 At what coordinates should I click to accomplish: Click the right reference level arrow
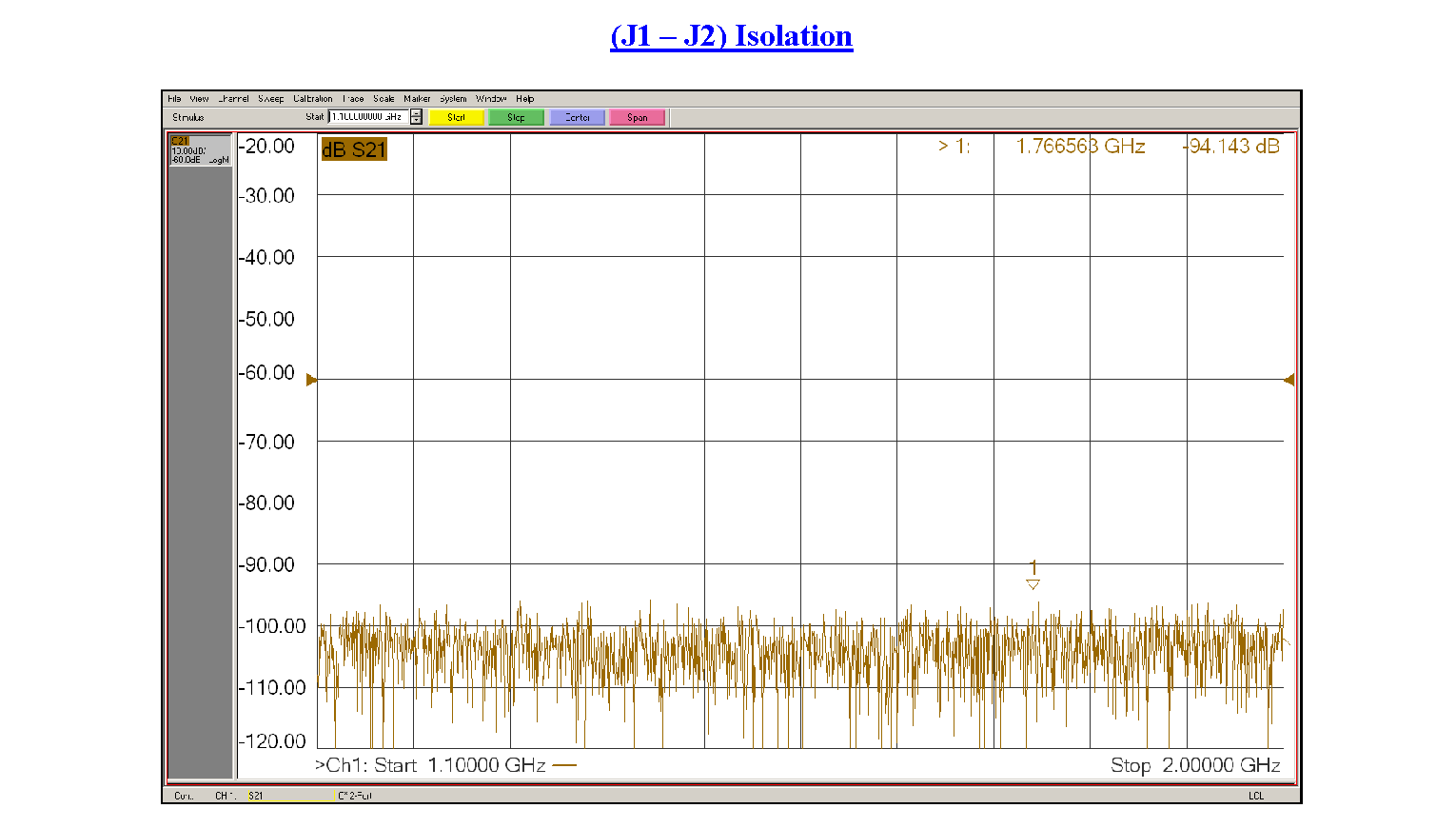(x=1289, y=380)
